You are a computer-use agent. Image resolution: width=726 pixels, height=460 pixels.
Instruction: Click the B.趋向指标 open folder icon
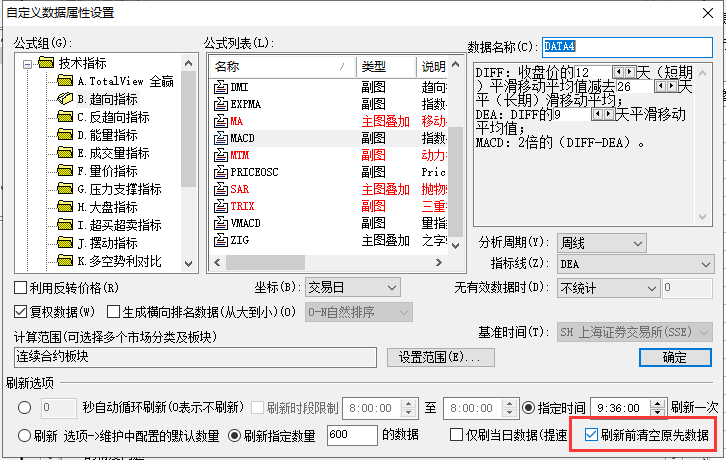coord(65,99)
